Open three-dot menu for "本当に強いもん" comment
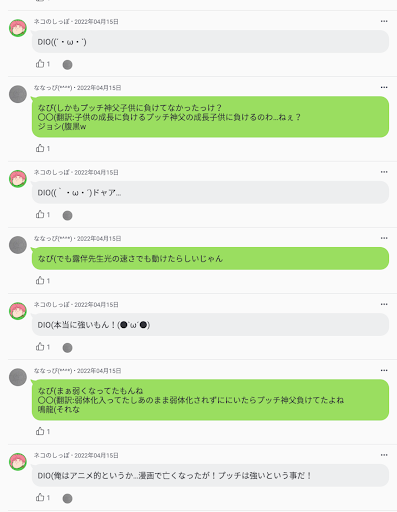Image resolution: width=397 pixels, height=512 pixels. (384, 304)
